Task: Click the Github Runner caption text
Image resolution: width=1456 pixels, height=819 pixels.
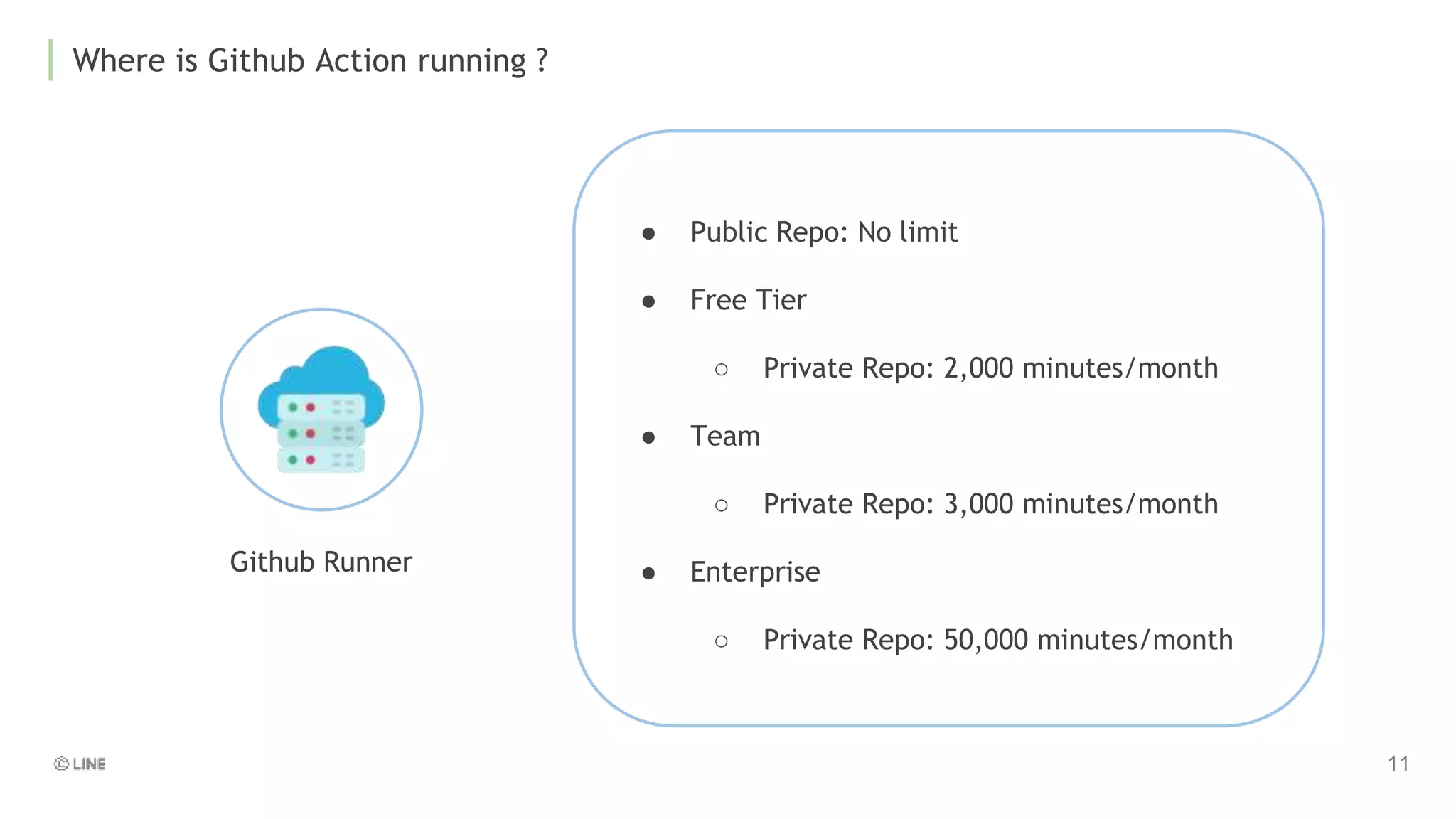Action: [x=321, y=562]
